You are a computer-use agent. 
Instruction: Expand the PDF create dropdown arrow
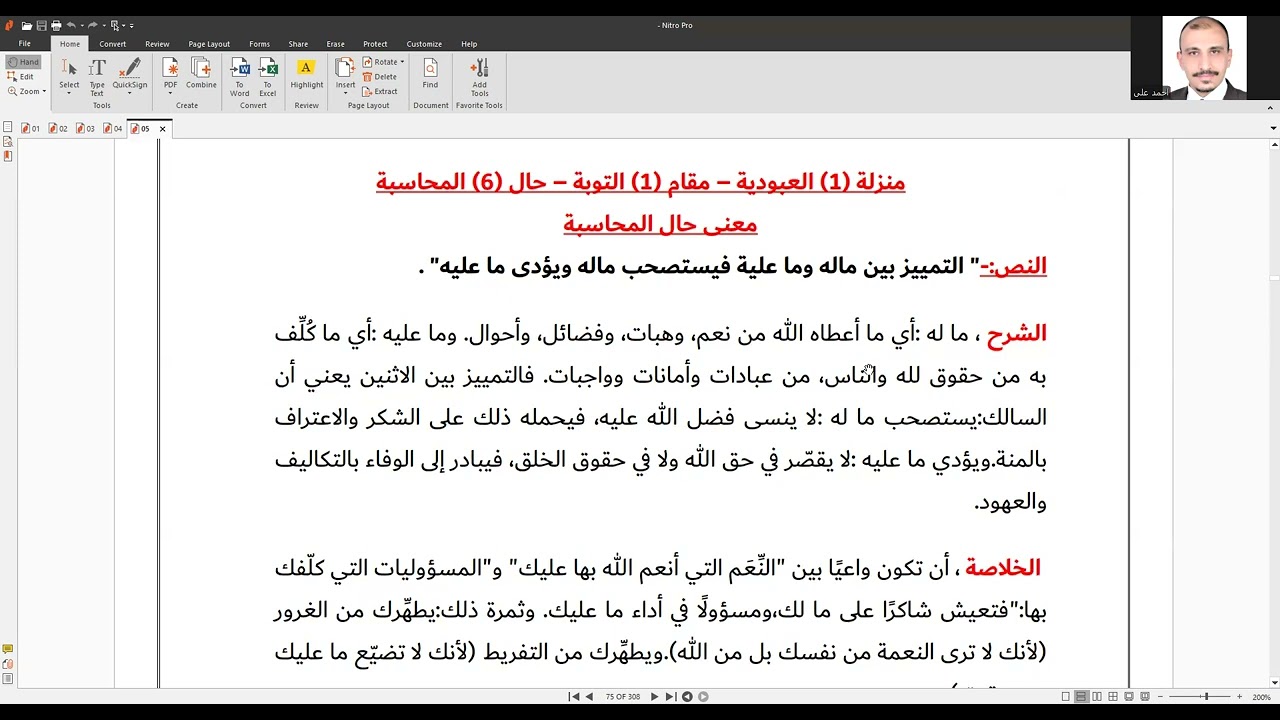click(x=171, y=93)
